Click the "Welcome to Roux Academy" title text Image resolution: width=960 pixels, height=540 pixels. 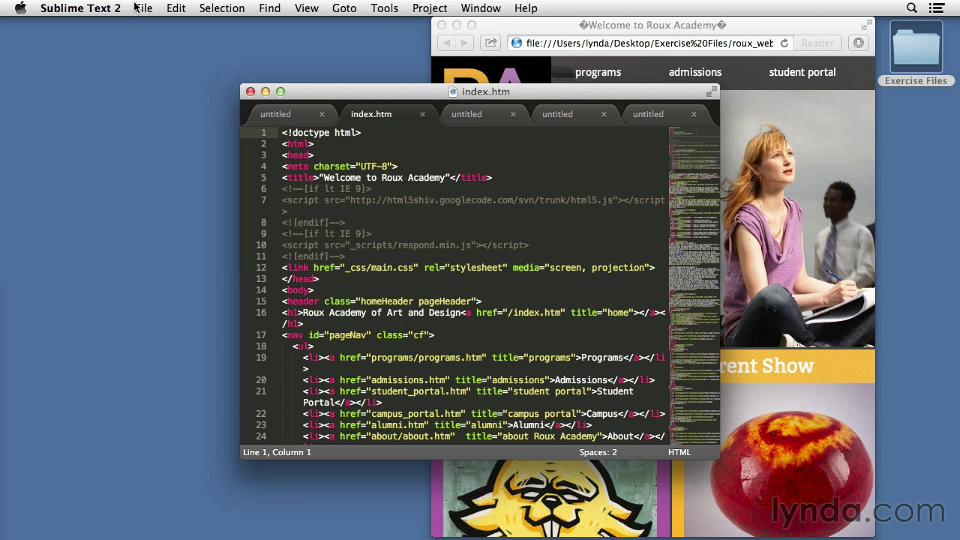pos(384,178)
